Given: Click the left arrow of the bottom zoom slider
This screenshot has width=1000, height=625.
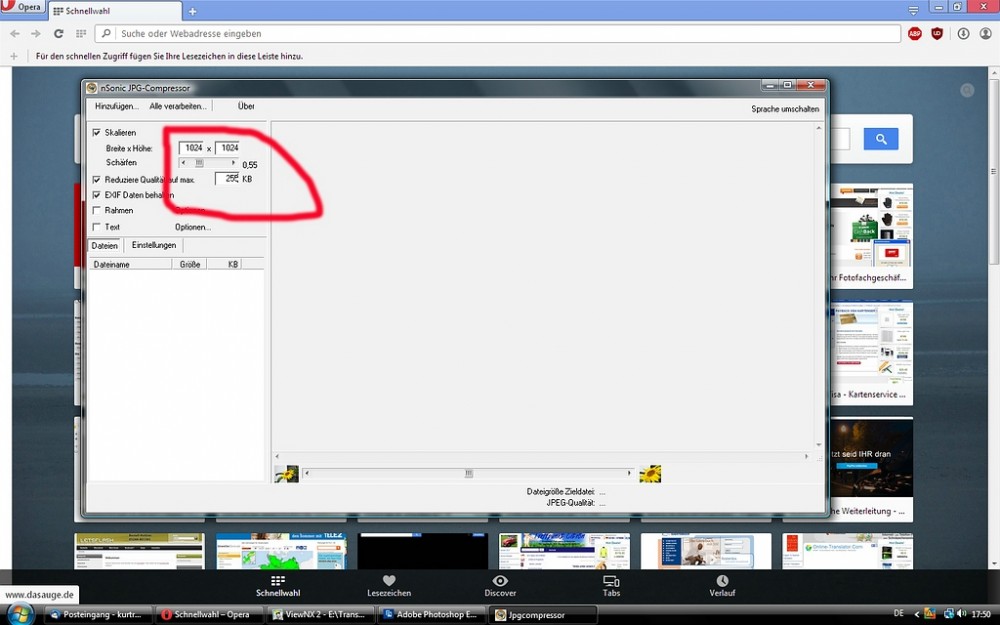Looking at the screenshot, I should (307, 473).
